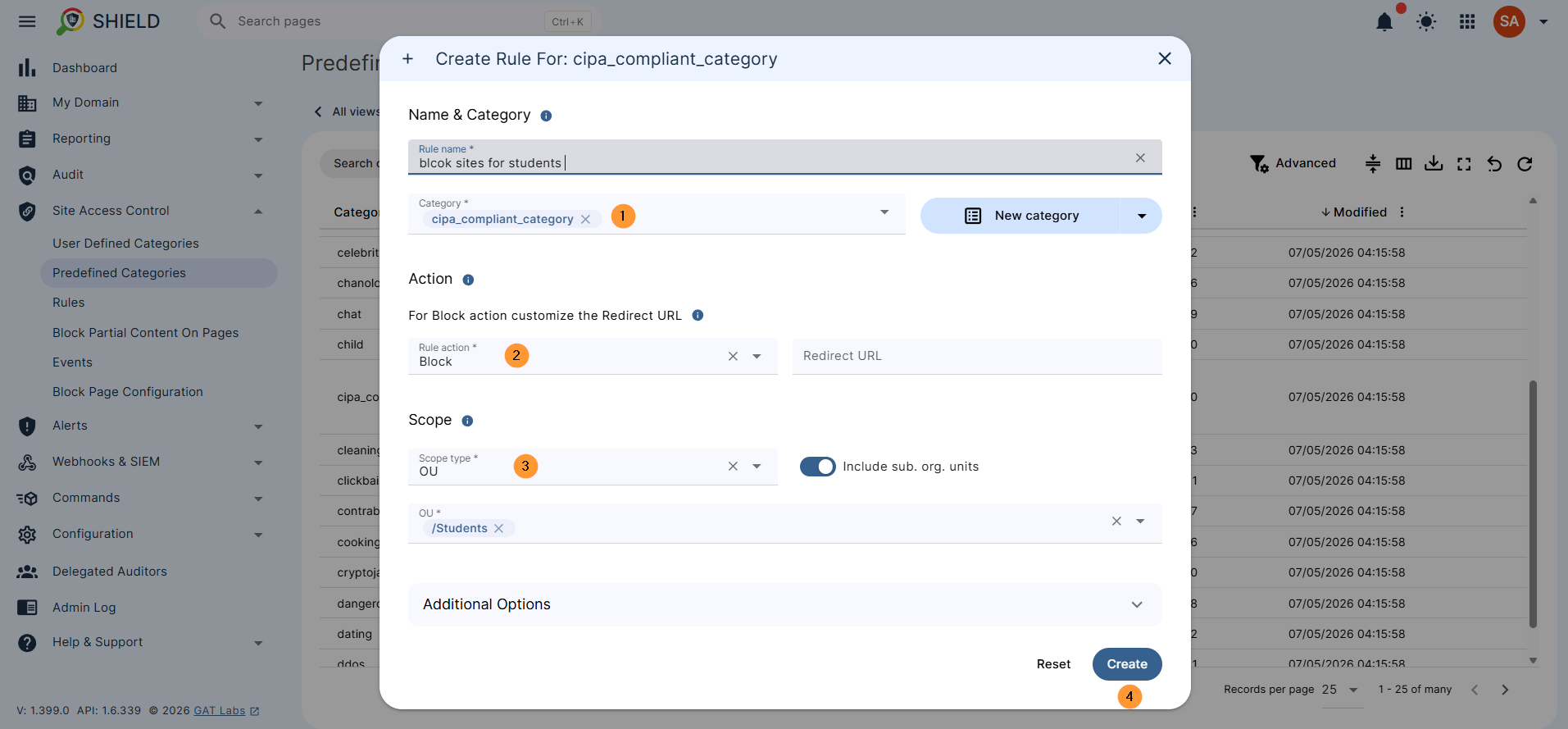
Task: Clear the Scope type OU value
Action: point(733,466)
